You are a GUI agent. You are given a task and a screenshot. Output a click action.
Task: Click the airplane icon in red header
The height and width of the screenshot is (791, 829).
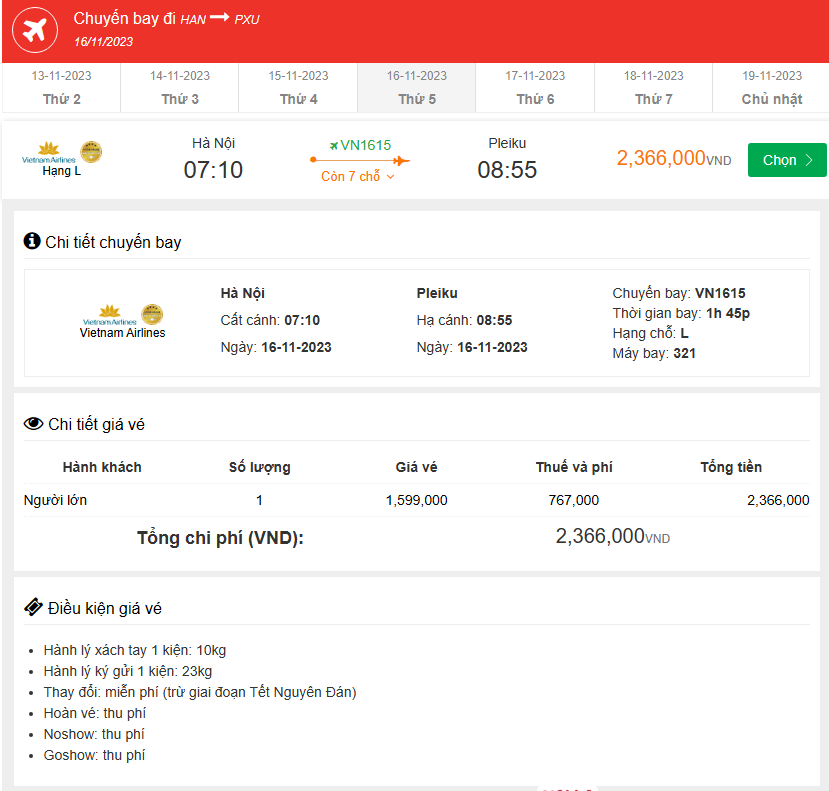pyautogui.click(x=35, y=31)
